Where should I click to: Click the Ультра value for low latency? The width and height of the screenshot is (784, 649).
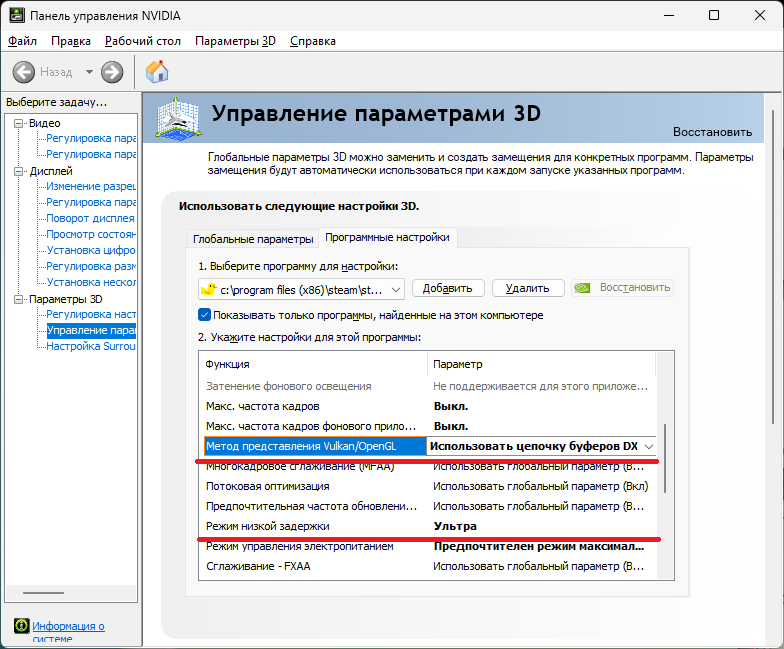(455, 526)
